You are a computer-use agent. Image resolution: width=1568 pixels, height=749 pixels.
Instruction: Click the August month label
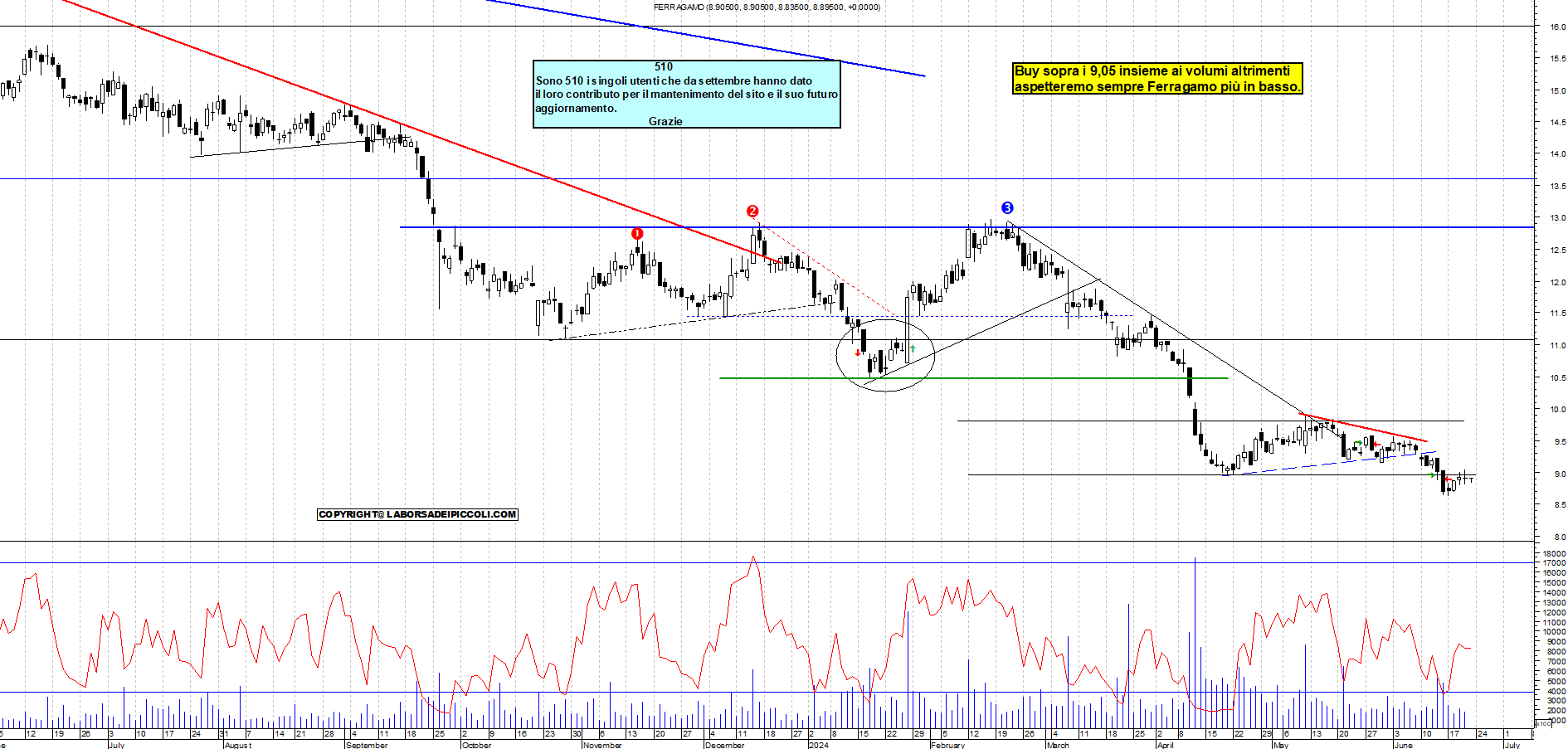[238, 745]
